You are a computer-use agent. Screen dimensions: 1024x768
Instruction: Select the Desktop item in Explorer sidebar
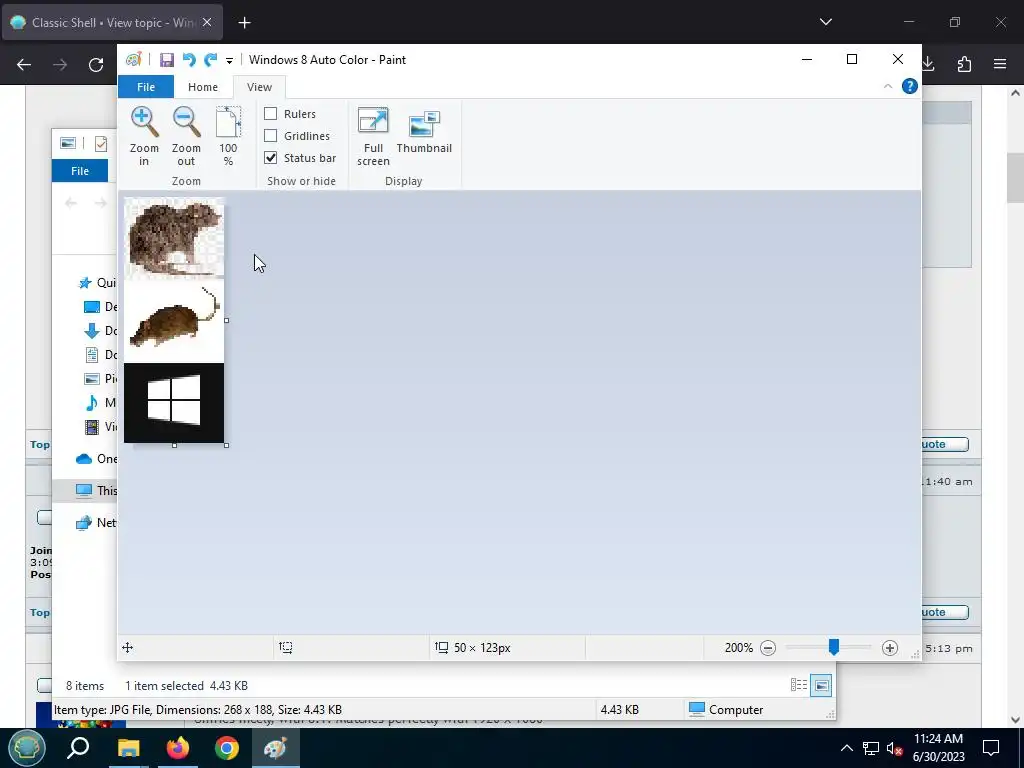(x=101, y=307)
